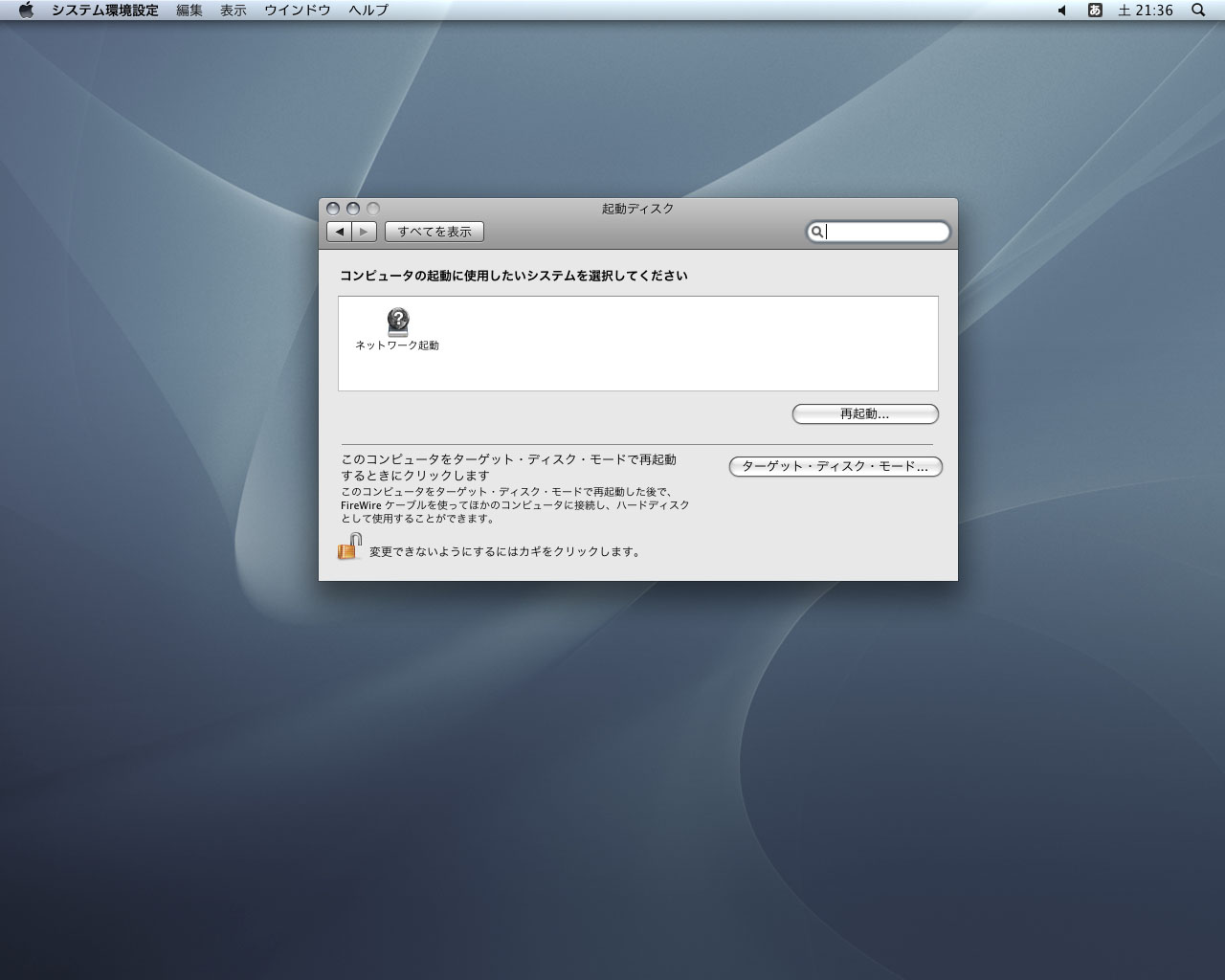
Task: Click the magnifying glass in the preferences search field
Action: click(x=816, y=232)
